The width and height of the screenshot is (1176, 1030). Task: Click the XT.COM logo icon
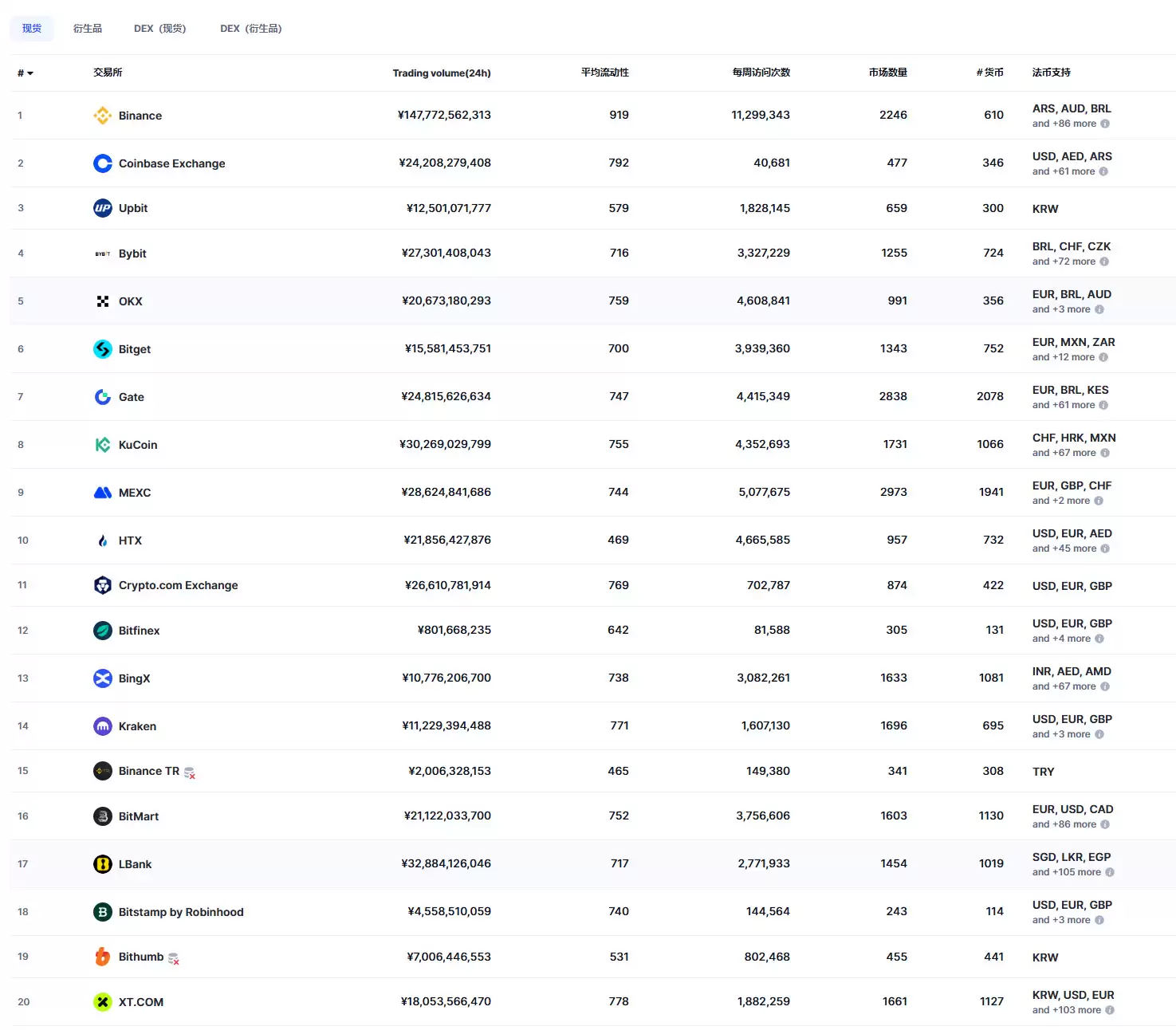[102, 1002]
